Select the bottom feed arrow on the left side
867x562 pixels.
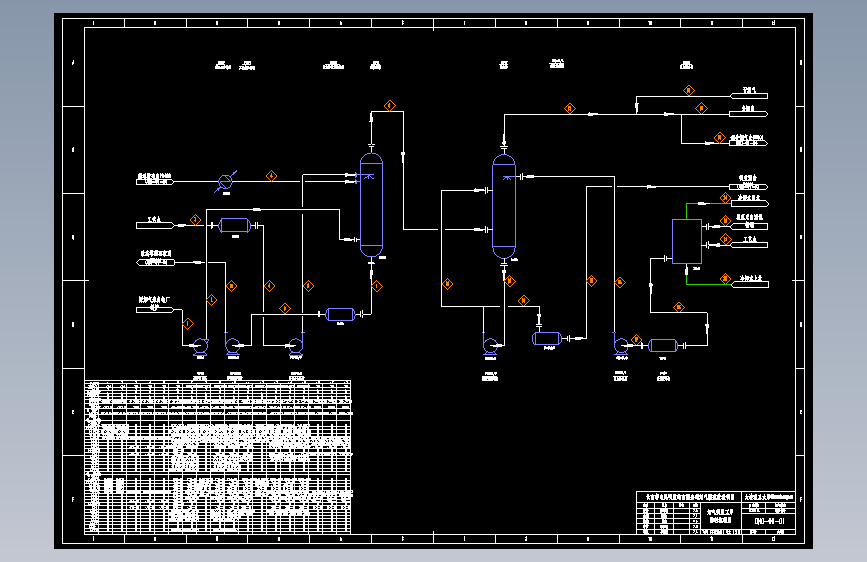pos(155,310)
